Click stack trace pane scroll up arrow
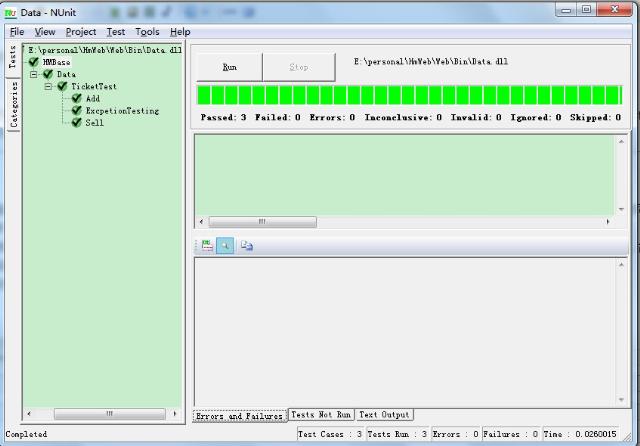This screenshot has width=640, height=446. [621, 265]
